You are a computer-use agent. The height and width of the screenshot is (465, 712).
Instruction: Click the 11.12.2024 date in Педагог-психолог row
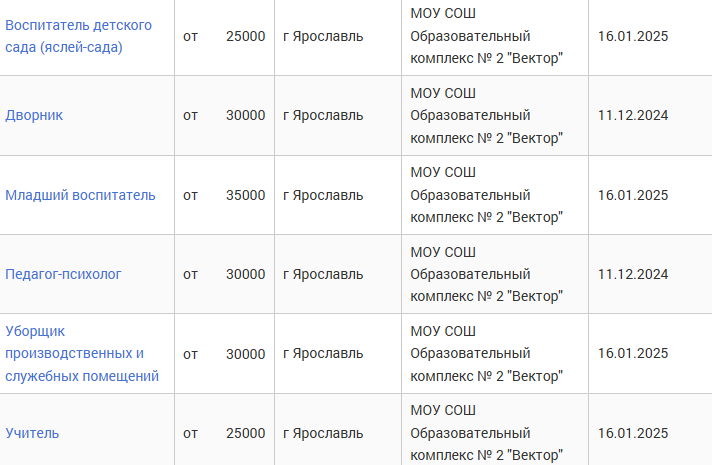[x=633, y=274]
